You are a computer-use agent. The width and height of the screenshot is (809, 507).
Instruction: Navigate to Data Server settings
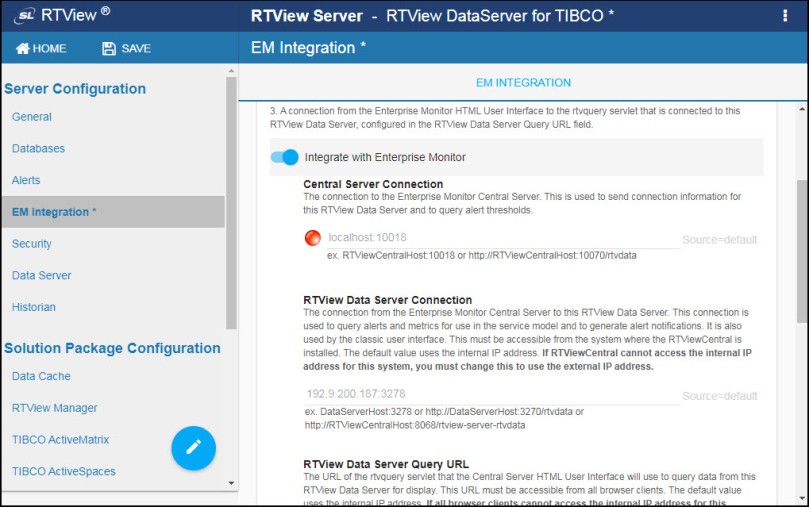tap(41, 275)
